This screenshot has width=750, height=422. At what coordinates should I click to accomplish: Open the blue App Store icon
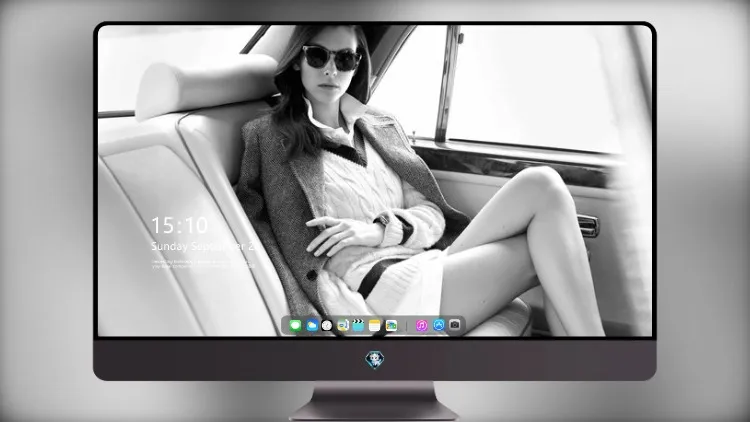click(x=439, y=325)
